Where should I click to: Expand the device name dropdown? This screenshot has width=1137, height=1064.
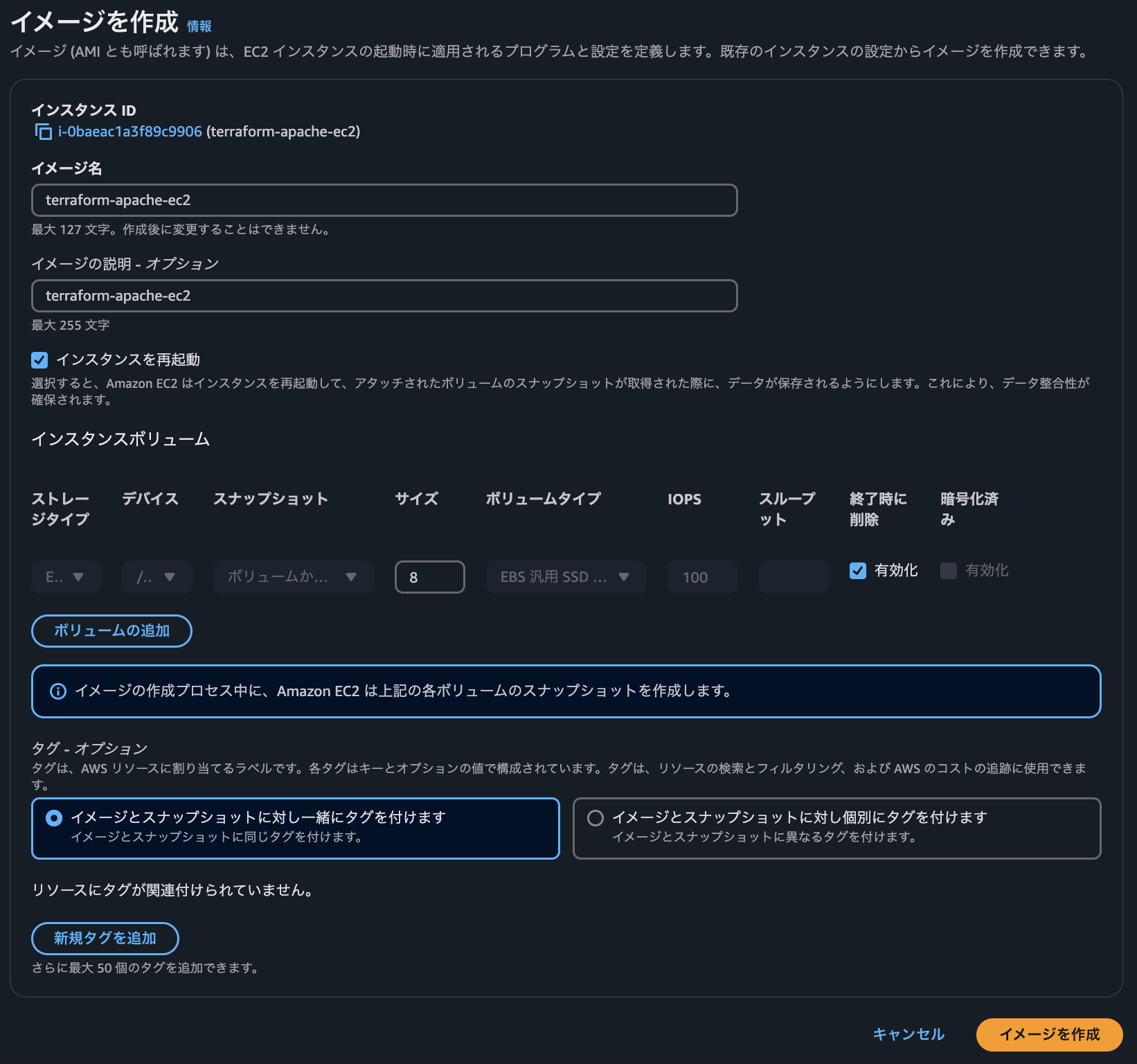[x=157, y=576]
